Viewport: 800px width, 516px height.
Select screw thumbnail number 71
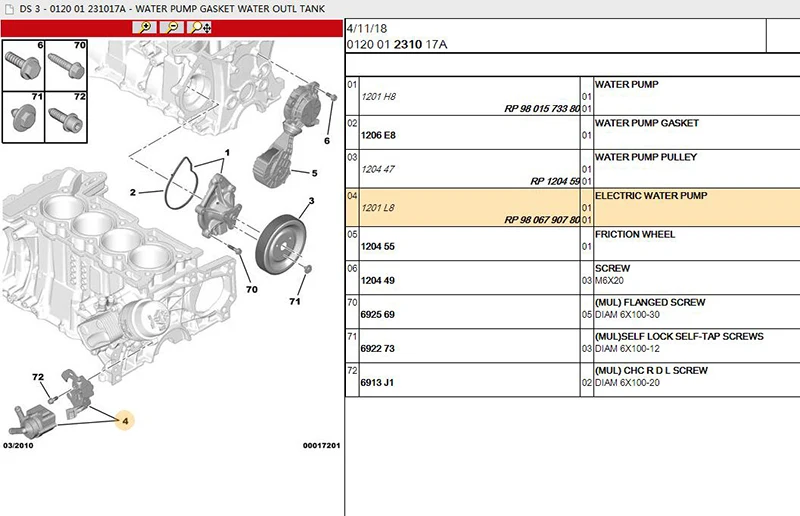(23, 117)
